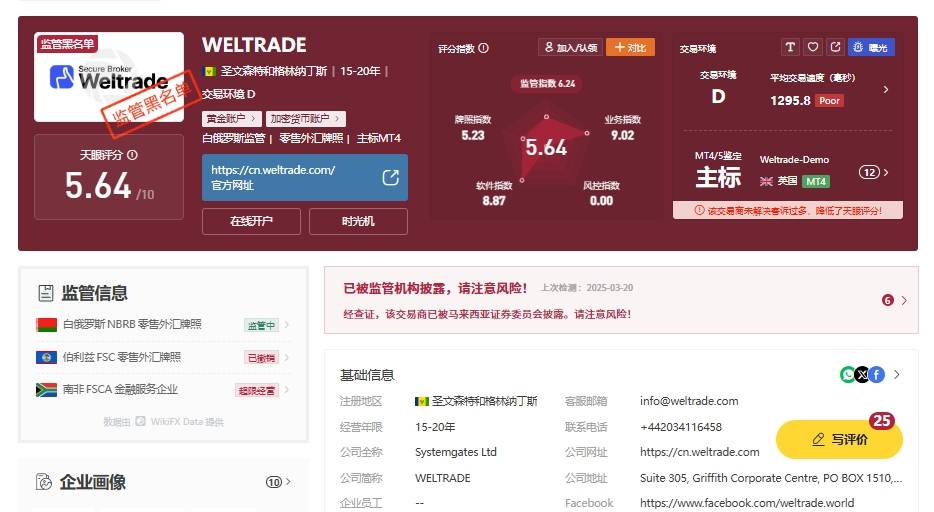Open the 伯利兹 FSC 零售外汇牌照 row
The width and height of the screenshot is (934, 512).
(163, 357)
